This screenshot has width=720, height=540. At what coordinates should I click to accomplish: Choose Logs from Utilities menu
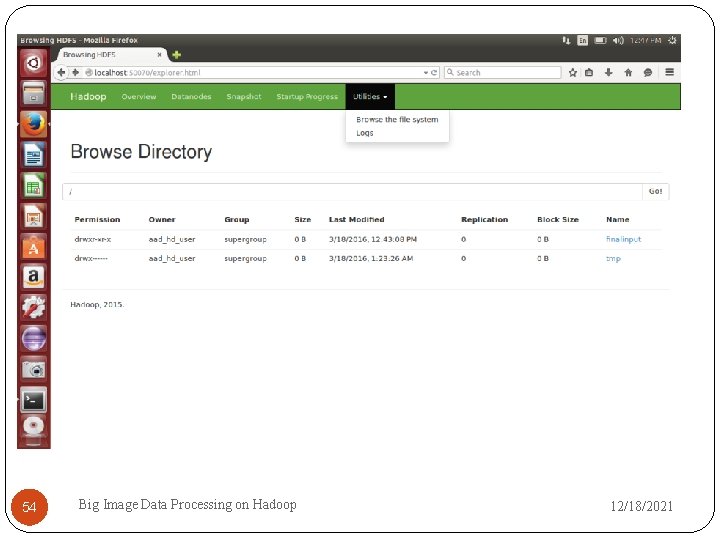pyautogui.click(x=365, y=133)
